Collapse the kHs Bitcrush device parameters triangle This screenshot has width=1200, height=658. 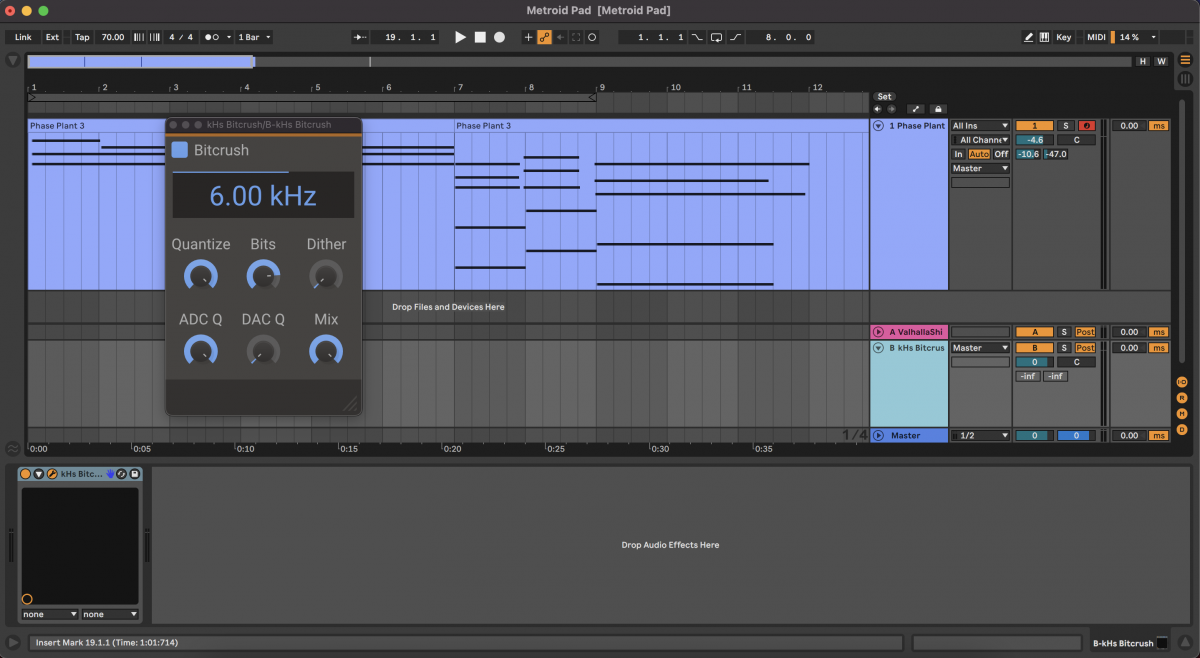[x=39, y=474]
